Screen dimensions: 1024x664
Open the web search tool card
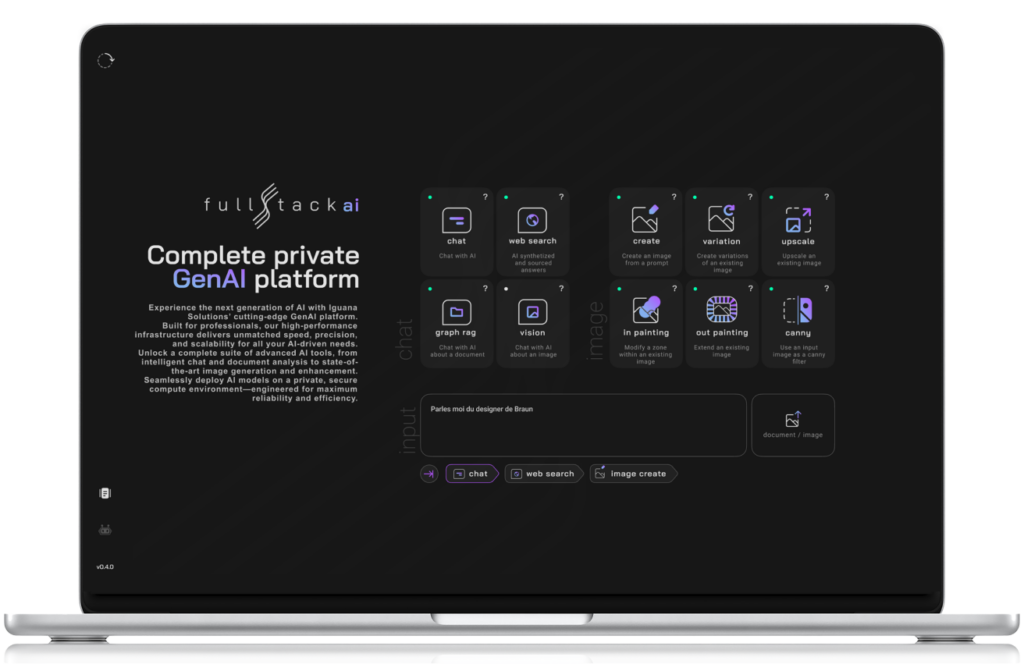(x=533, y=232)
